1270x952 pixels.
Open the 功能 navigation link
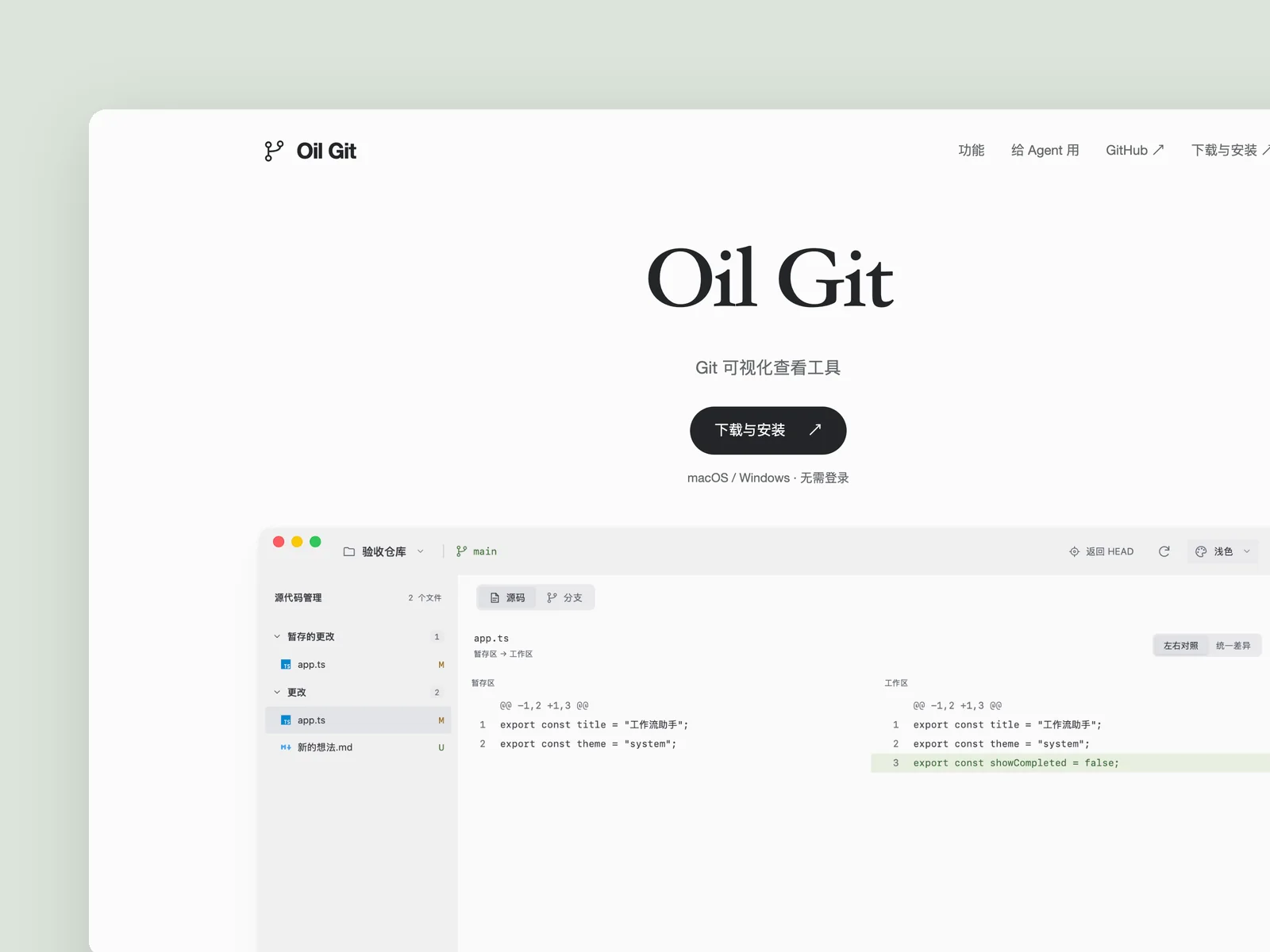(971, 150)
